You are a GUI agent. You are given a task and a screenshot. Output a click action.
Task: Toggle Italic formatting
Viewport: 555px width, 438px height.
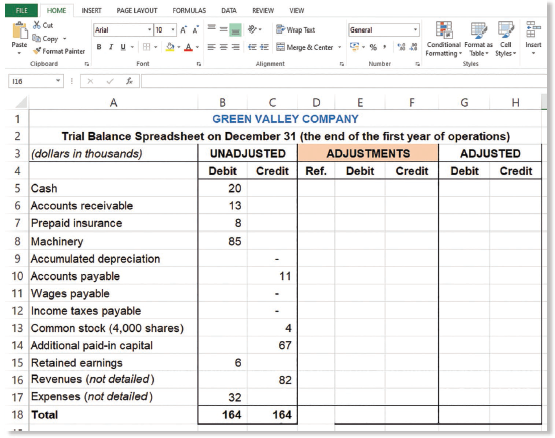(111, 47)
